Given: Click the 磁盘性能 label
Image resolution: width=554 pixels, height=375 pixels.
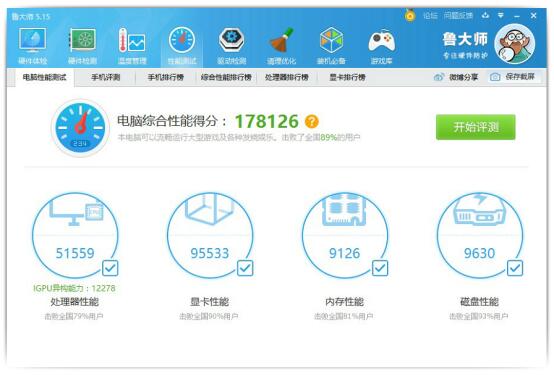Looking at the screenshot, I should pyautogui.click(x=479, y=302).
